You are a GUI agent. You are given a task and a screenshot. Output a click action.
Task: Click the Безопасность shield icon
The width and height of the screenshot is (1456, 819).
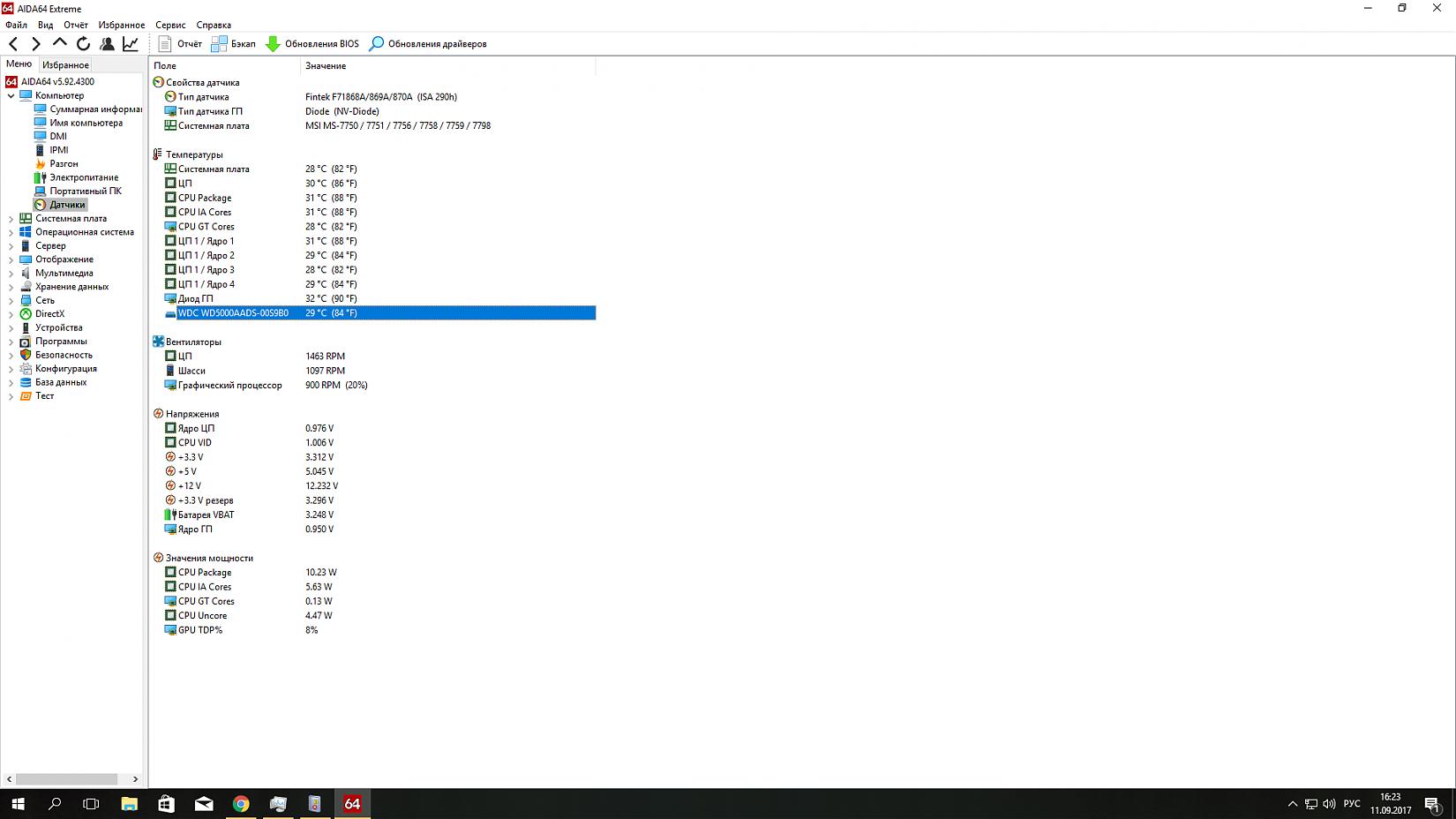[x=26, y=355]
